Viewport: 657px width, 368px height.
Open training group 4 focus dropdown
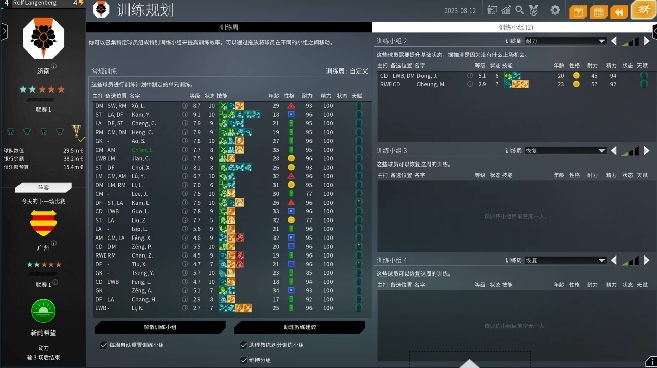pyautogui.click(x=565, y=260)
